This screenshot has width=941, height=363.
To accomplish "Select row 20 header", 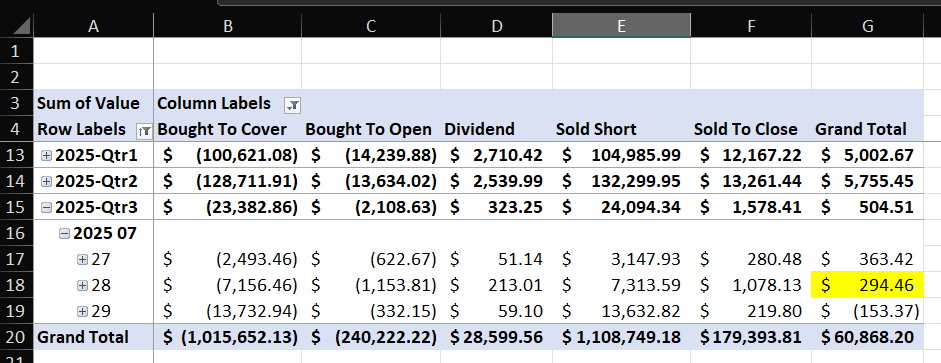I will point(17,337).
